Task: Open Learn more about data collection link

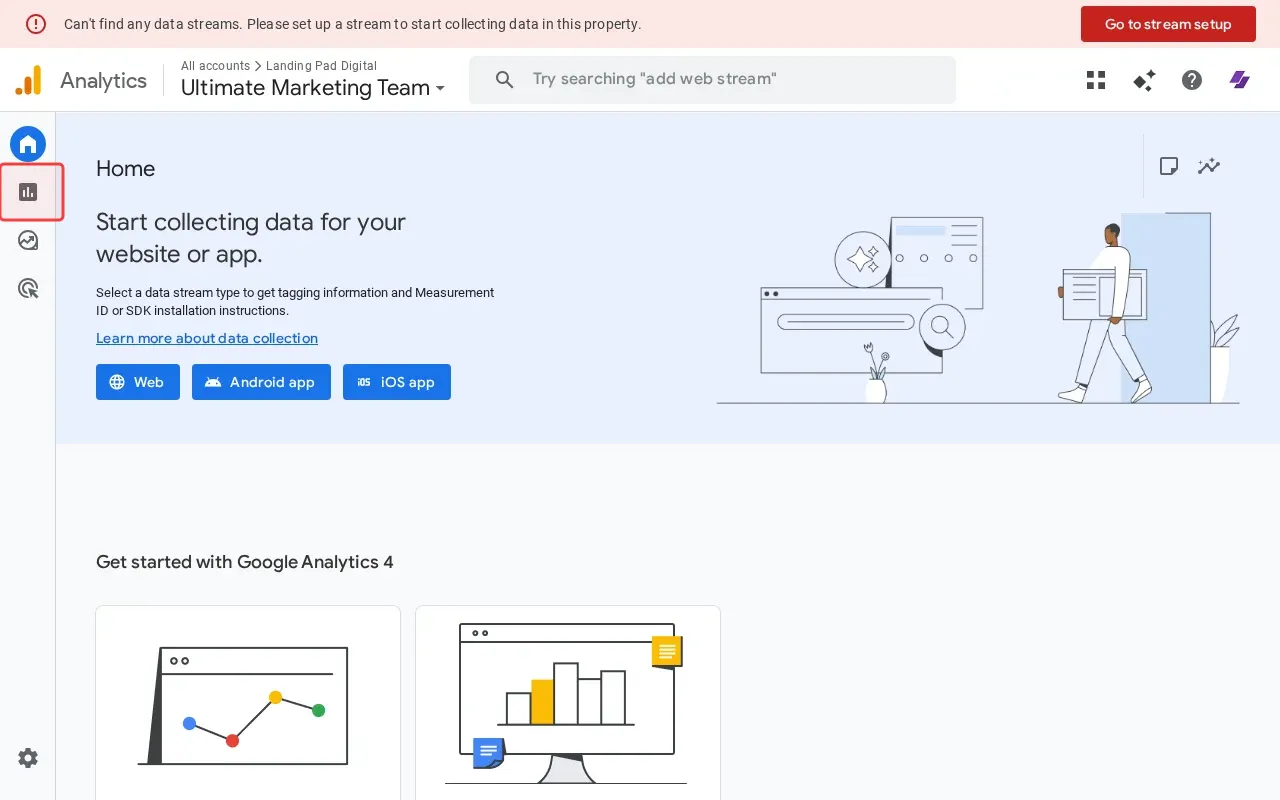Action: tap(207, 338)
